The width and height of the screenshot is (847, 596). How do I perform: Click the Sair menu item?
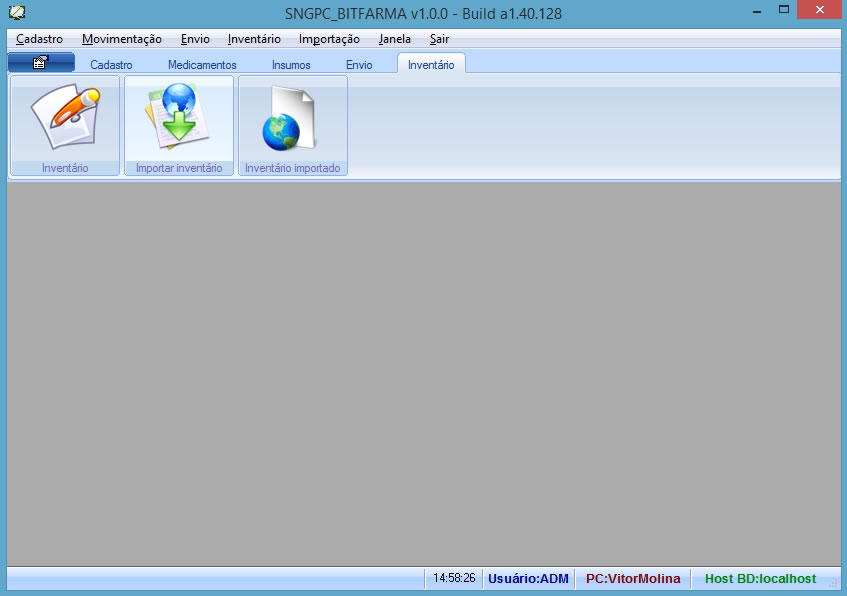coord(439,39)
